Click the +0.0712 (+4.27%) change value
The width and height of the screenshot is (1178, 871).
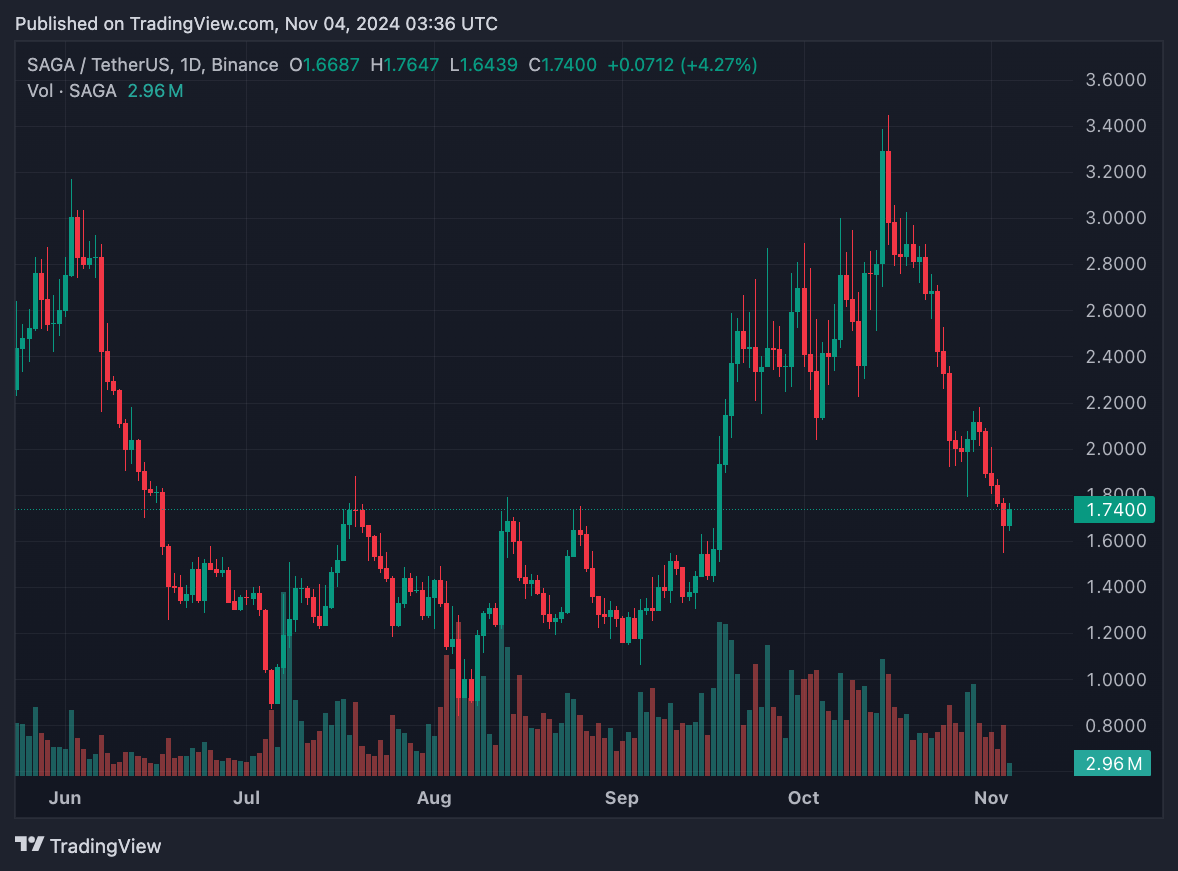[x=685, y=65]
